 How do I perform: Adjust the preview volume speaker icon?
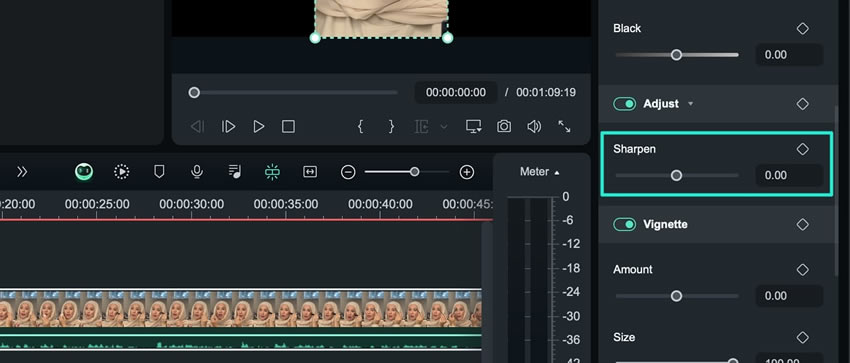[534, 127]
